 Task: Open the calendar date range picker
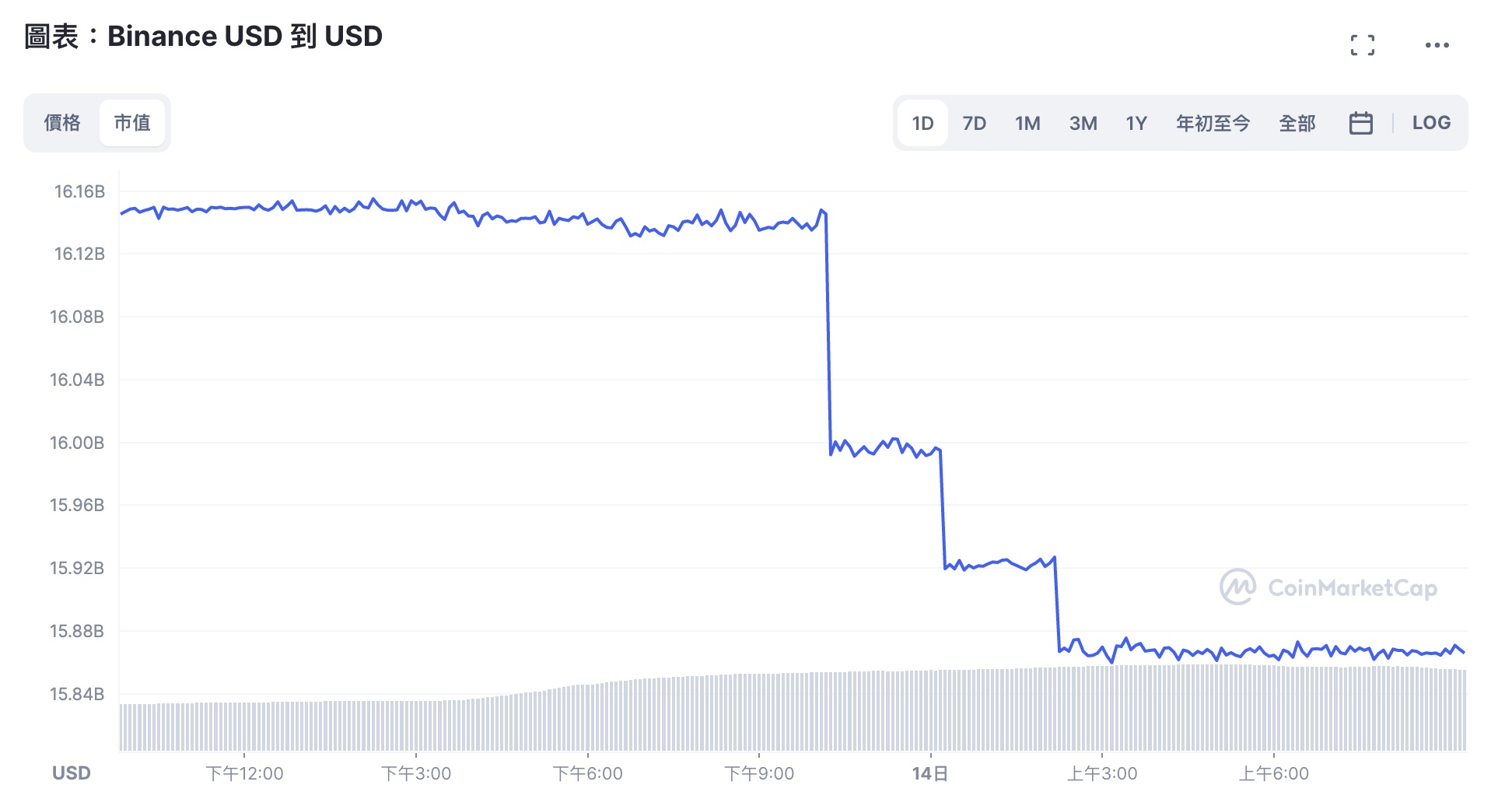pos(1360,123)
